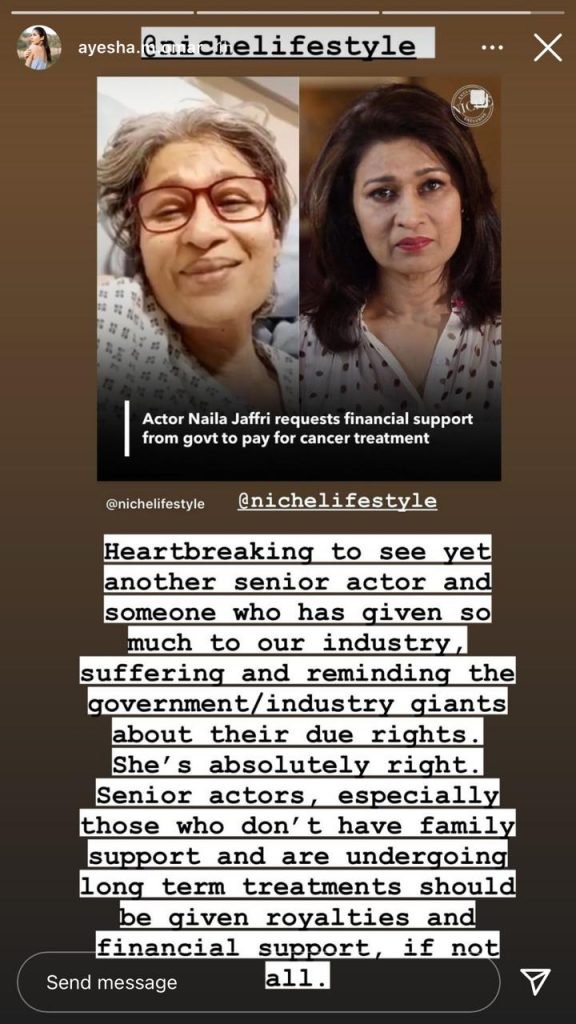Image resolution: width=576 pixels, height=1024 pixels.
Task: Tap the paper plane share icon
Action: (535, 982)
